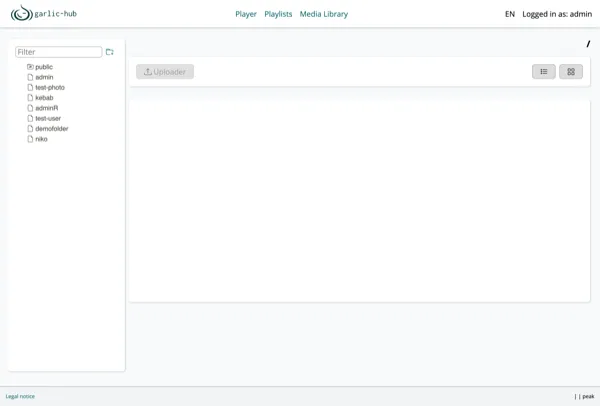Click the demofolder folder icon
Viewport: 600px width, 406px height.
point(30,129)
